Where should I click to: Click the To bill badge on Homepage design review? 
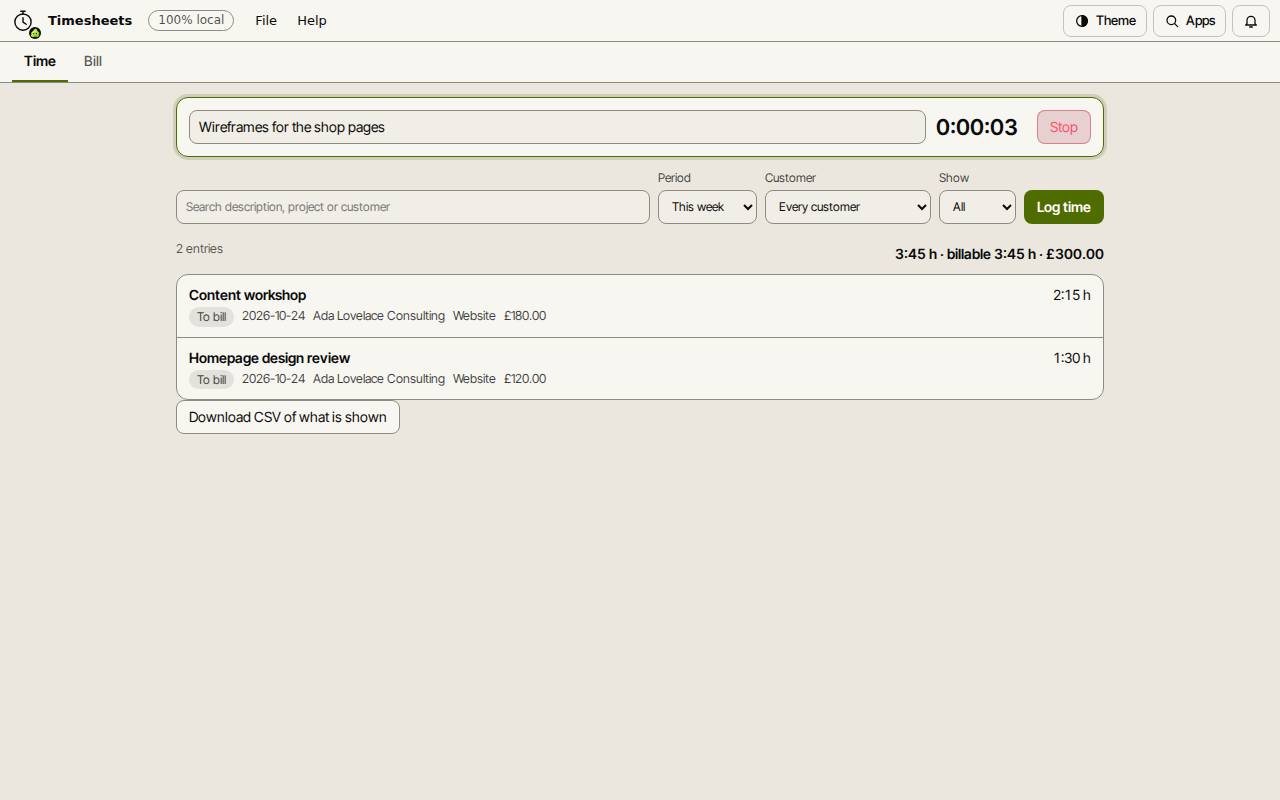pyautogui.click(x=211, y=380)
